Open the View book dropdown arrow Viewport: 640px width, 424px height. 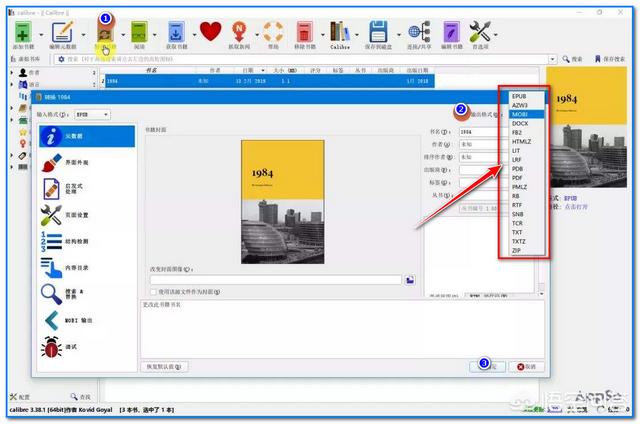[154, 35]
